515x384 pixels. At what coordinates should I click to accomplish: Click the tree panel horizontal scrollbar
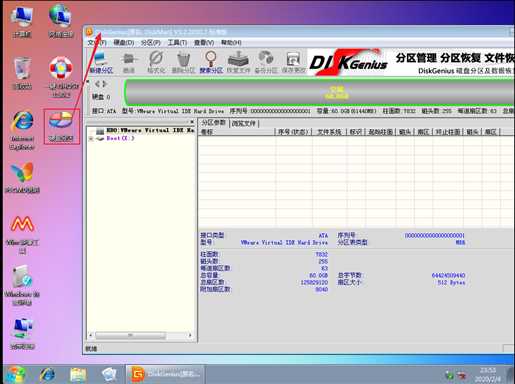[140, 335]
